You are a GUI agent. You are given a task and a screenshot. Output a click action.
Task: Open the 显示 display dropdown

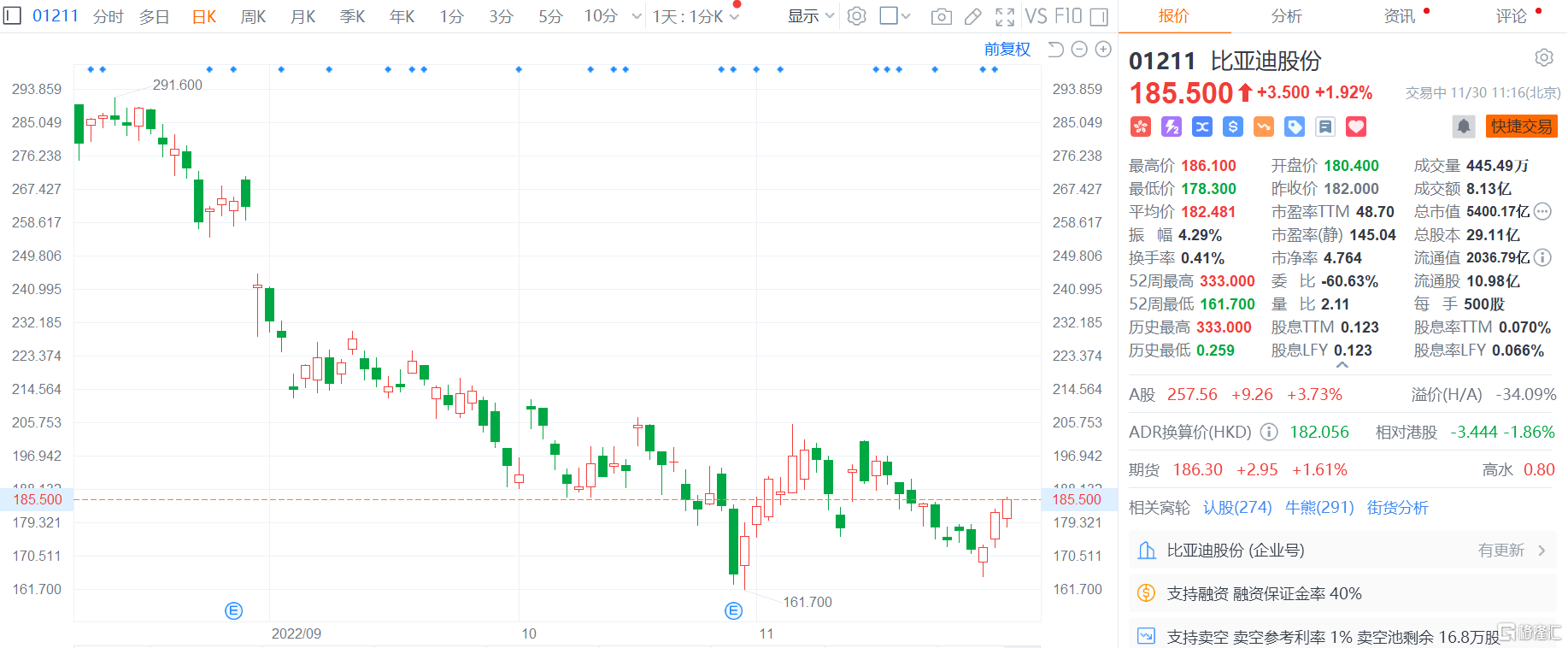click(x=810, y=16)
